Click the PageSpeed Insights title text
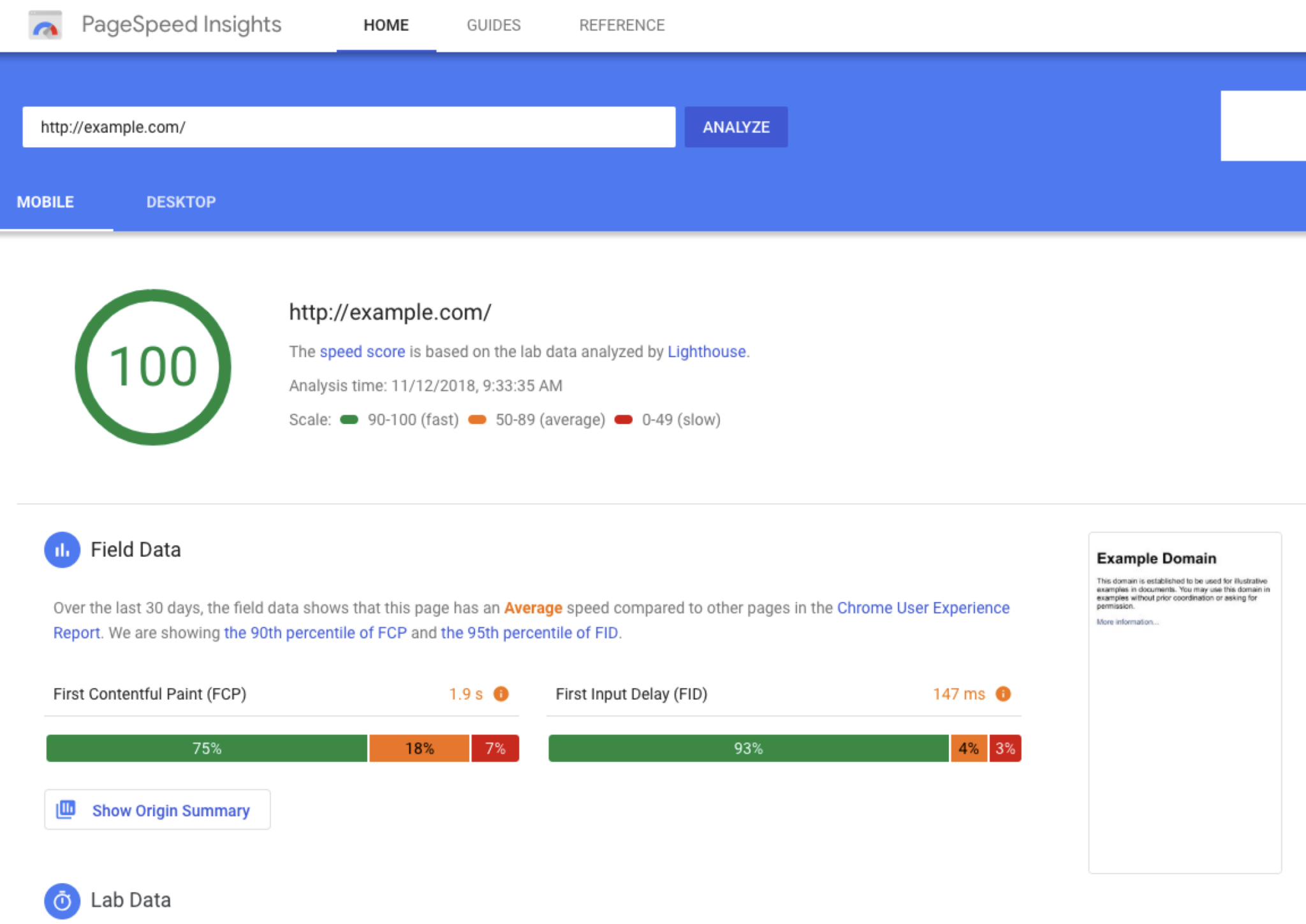Viewport: 1306px width, 924px height. pyautogui.click(x=181, y=24)
